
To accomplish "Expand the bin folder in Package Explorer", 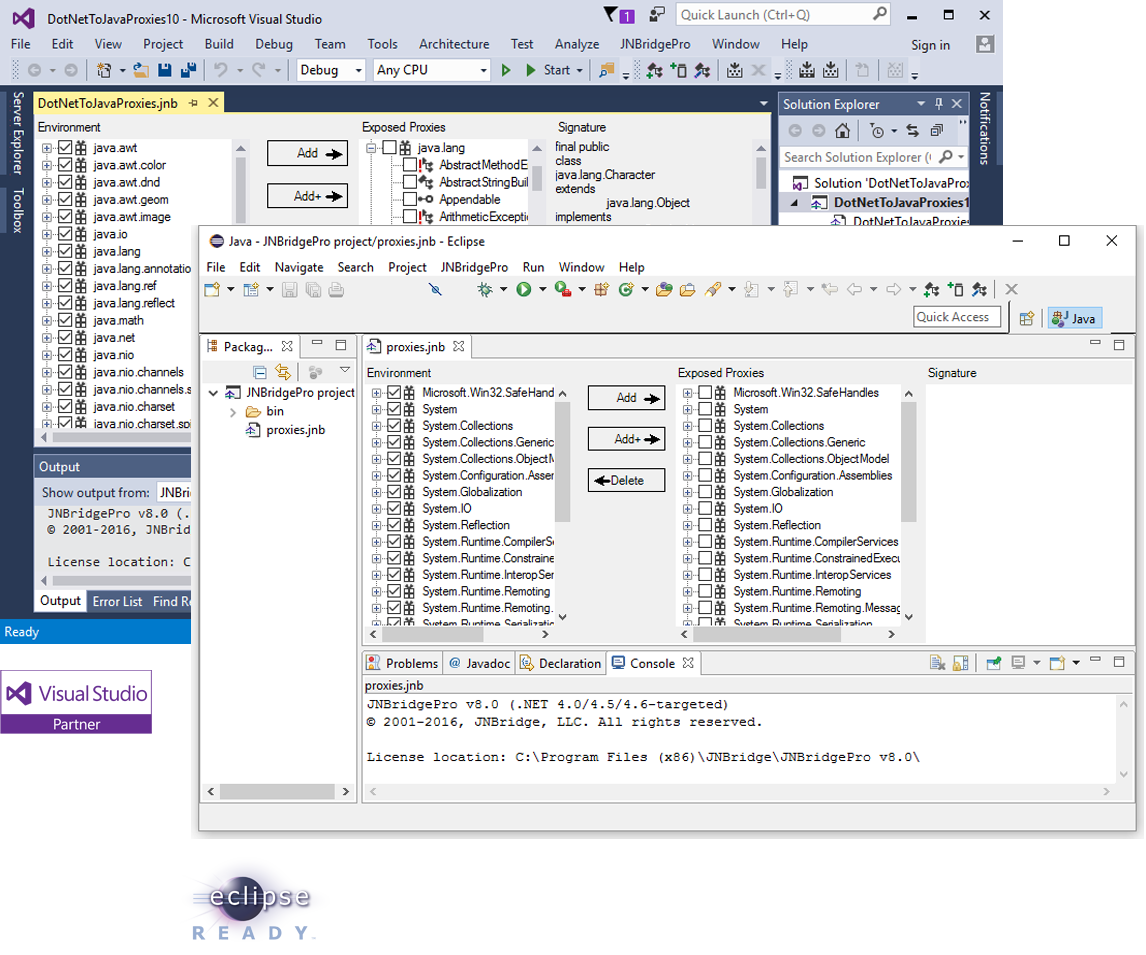I will coord(232,412).
